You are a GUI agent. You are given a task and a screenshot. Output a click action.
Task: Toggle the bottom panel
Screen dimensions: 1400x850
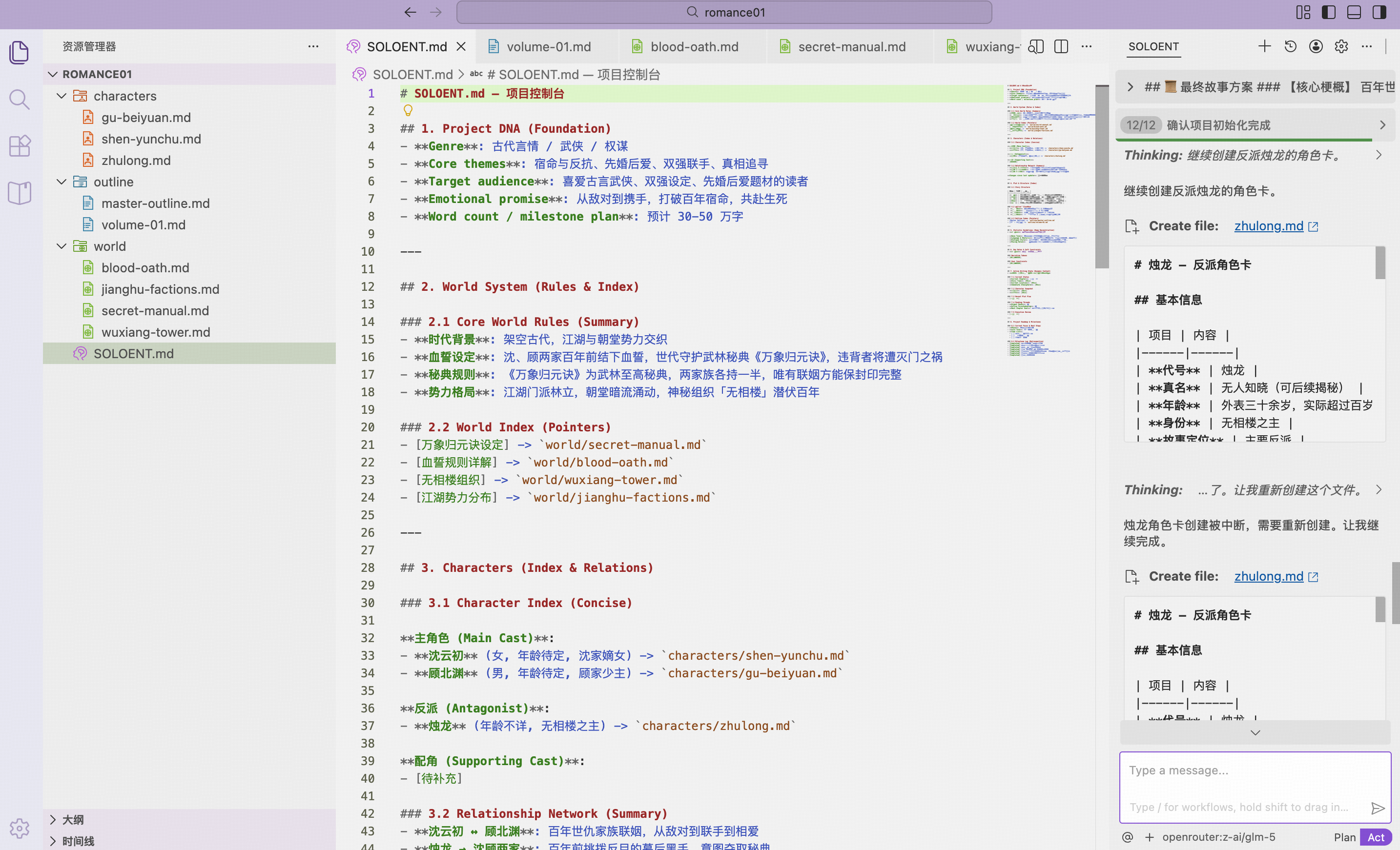1354,13
